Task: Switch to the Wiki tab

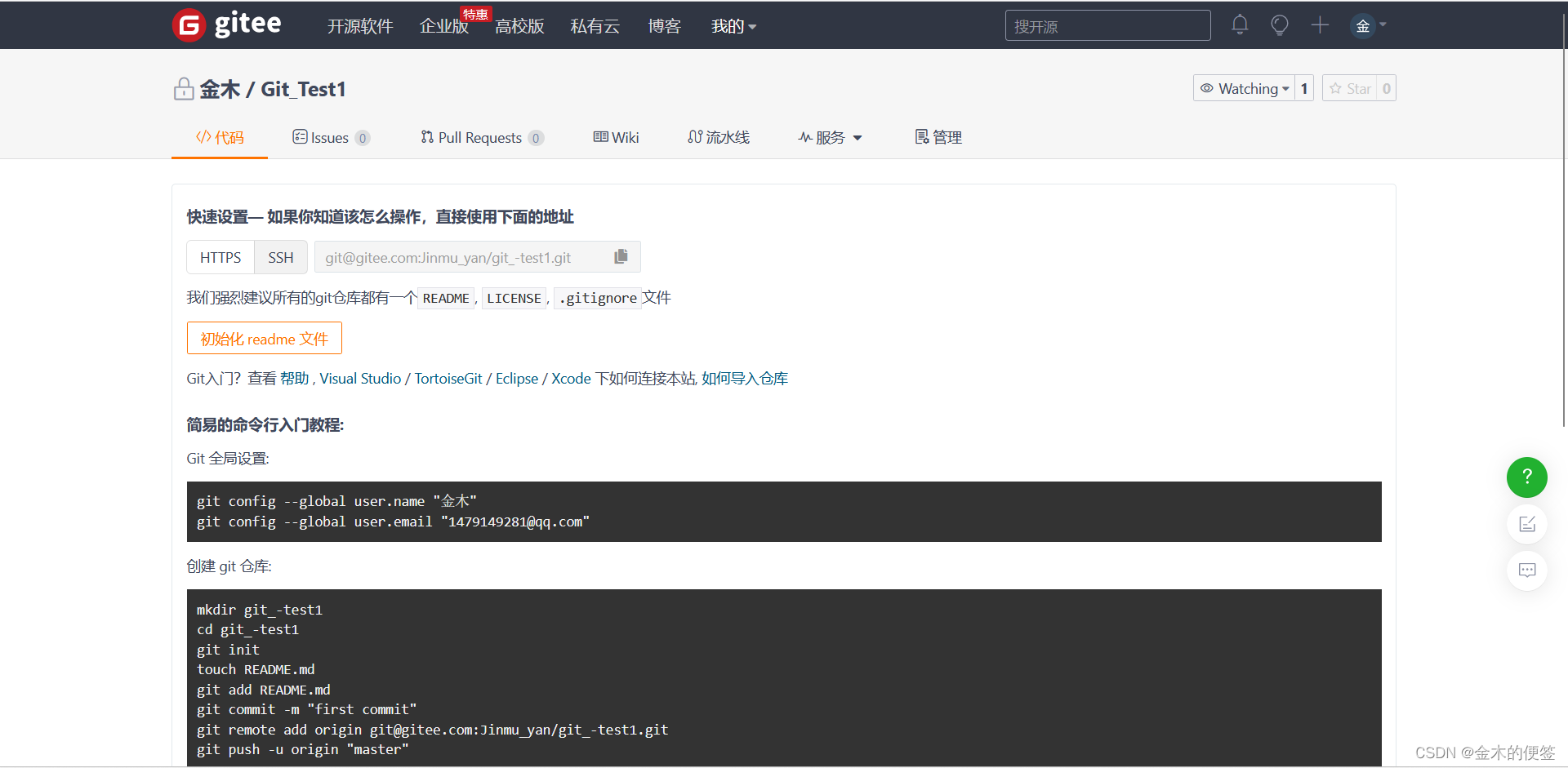Action: pos(616,137)
